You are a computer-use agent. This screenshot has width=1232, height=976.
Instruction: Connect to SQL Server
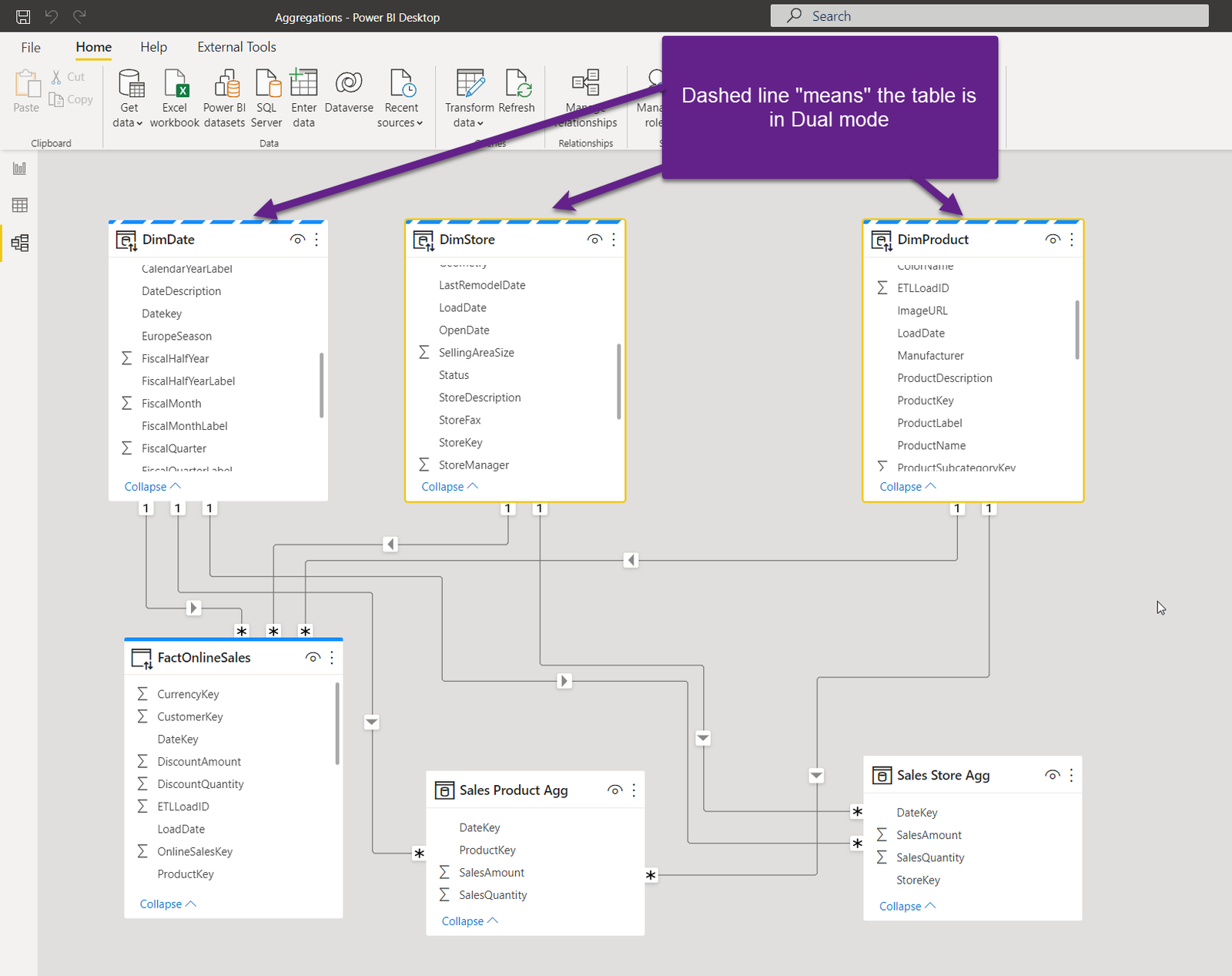tap(266, 96)
